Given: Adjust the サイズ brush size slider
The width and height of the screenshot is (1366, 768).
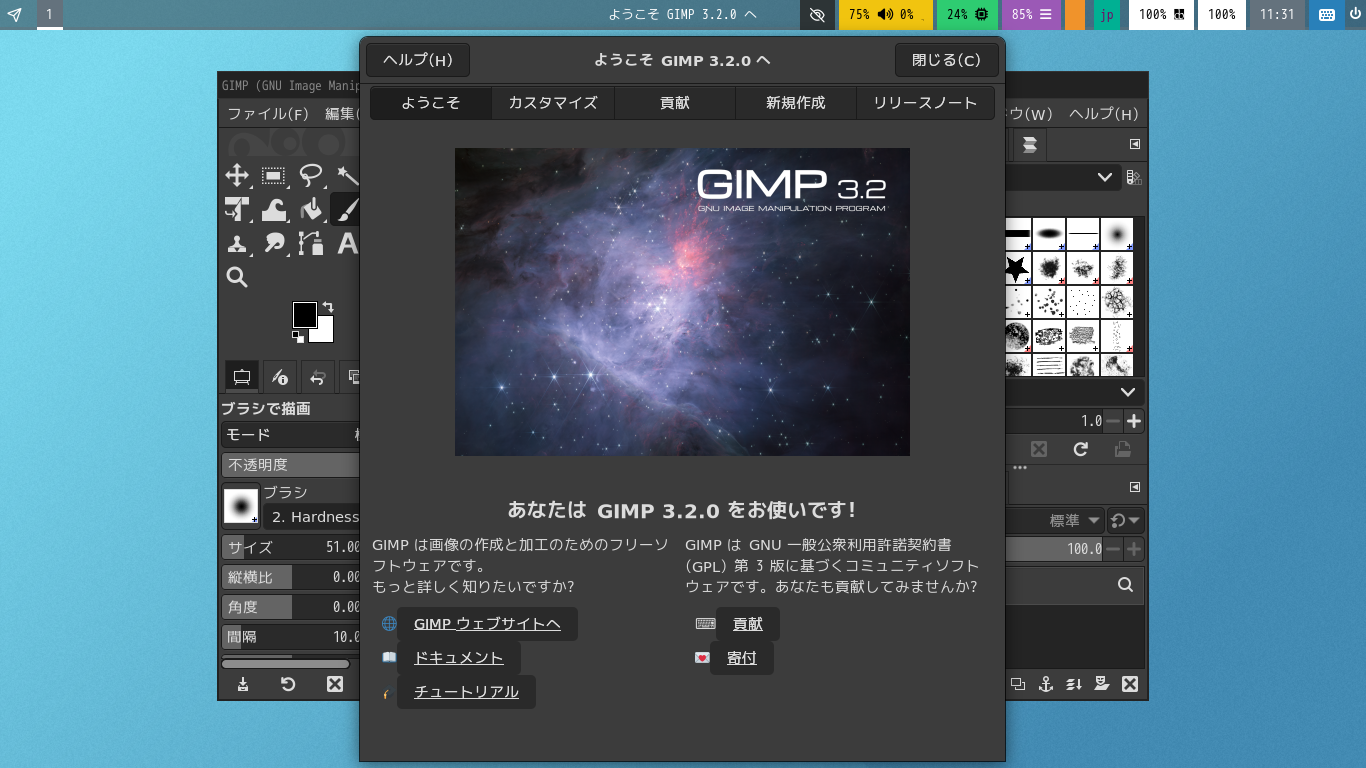Looking at the screenshot, I should (291, 547).
